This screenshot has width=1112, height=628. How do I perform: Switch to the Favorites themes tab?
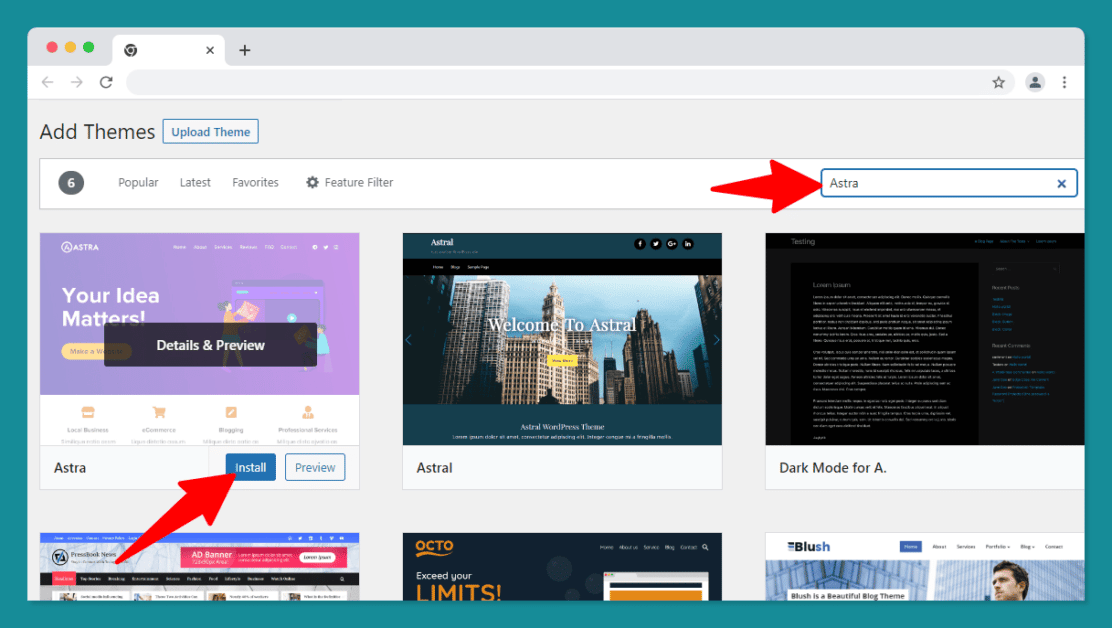point(255,182)
